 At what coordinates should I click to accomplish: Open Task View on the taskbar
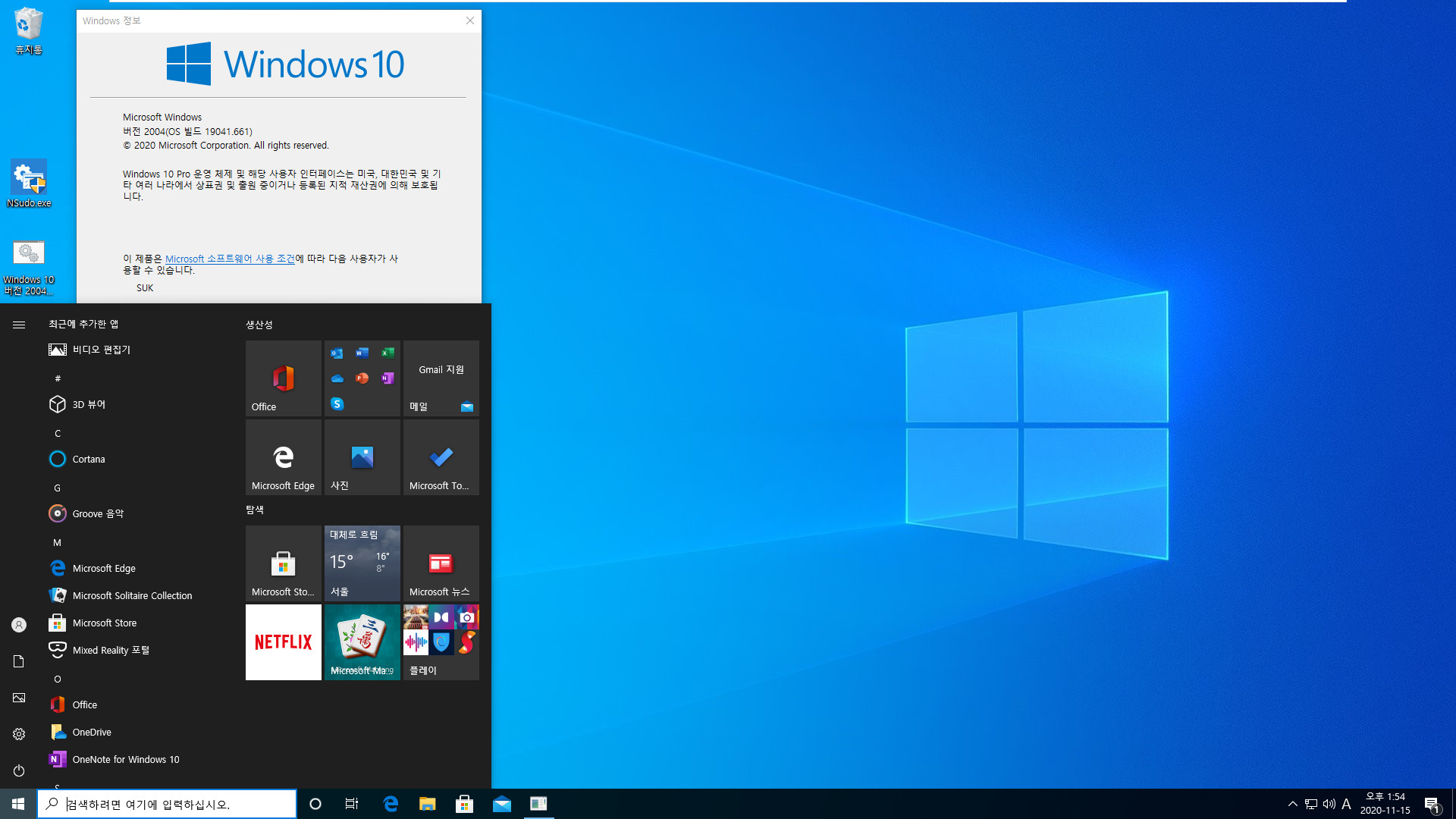[352, 804]
